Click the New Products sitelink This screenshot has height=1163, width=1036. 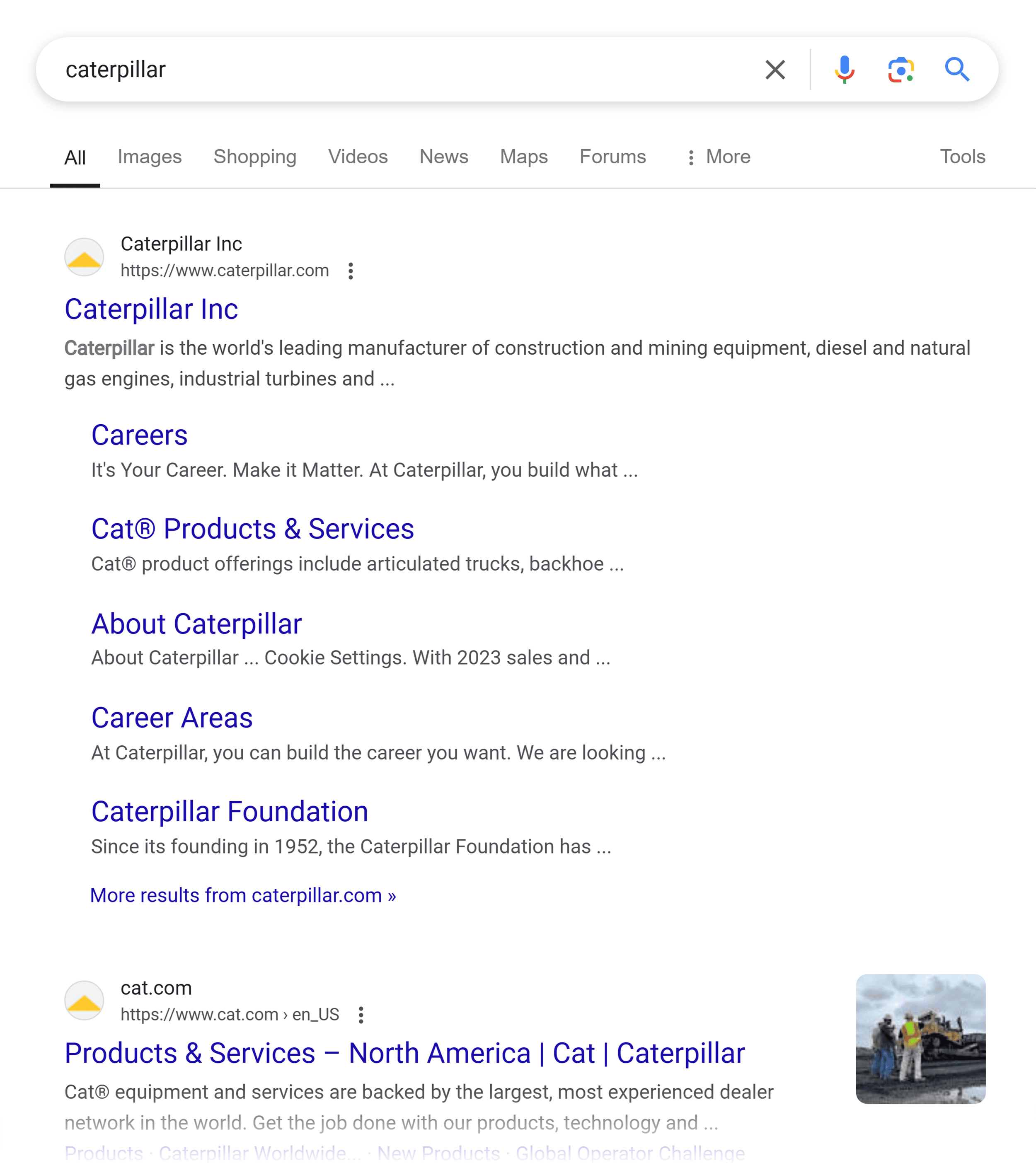pos(439,1153)
